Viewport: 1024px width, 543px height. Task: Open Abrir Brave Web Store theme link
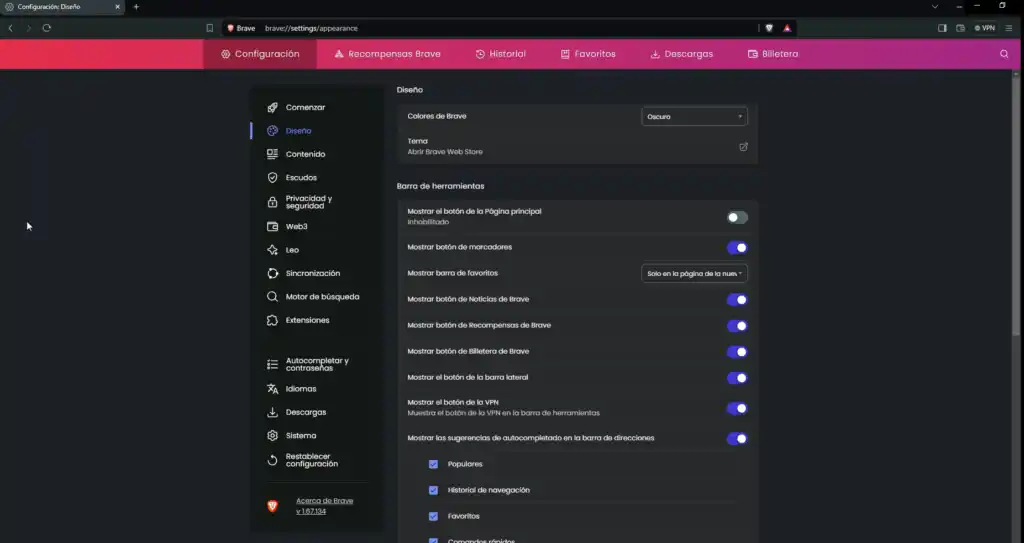click(x=445, y=152)
